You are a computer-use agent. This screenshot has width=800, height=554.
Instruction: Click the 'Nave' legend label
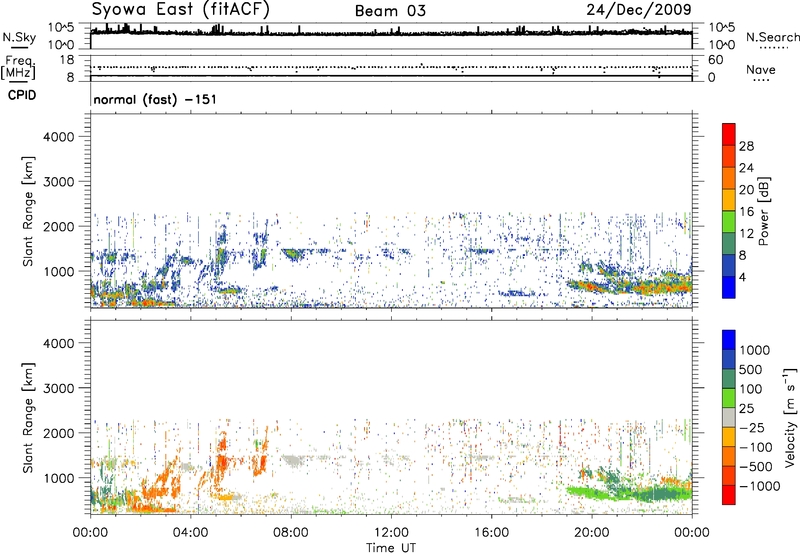(761, 69)
